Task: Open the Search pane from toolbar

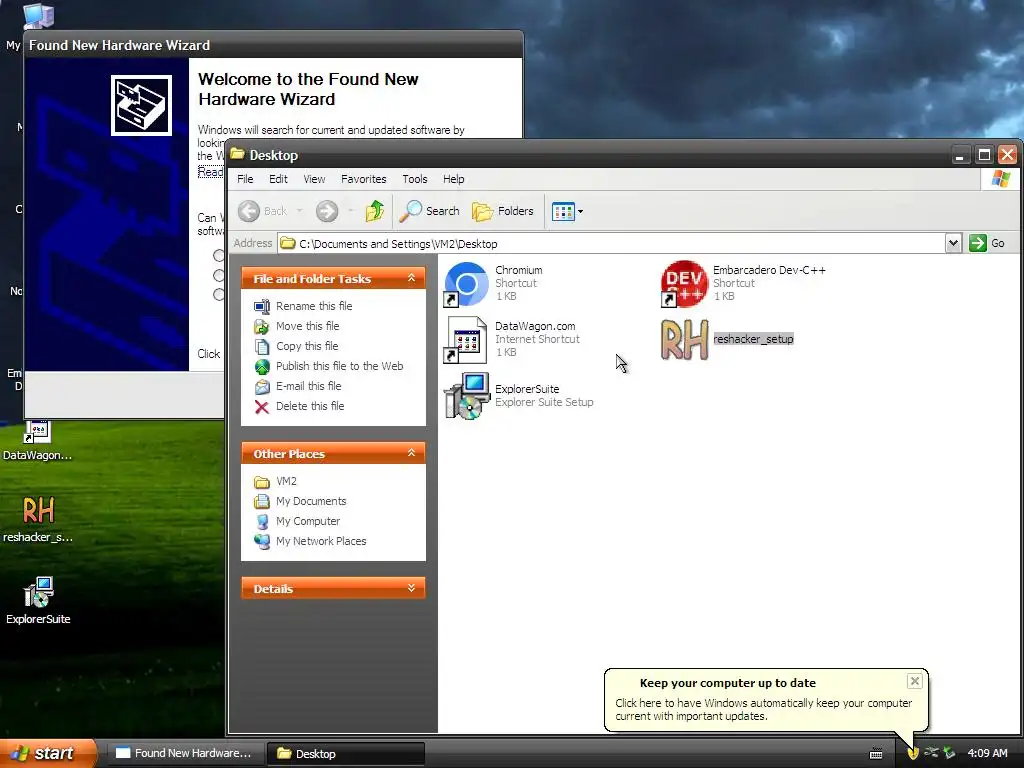Action: click(x=430, y=211)
